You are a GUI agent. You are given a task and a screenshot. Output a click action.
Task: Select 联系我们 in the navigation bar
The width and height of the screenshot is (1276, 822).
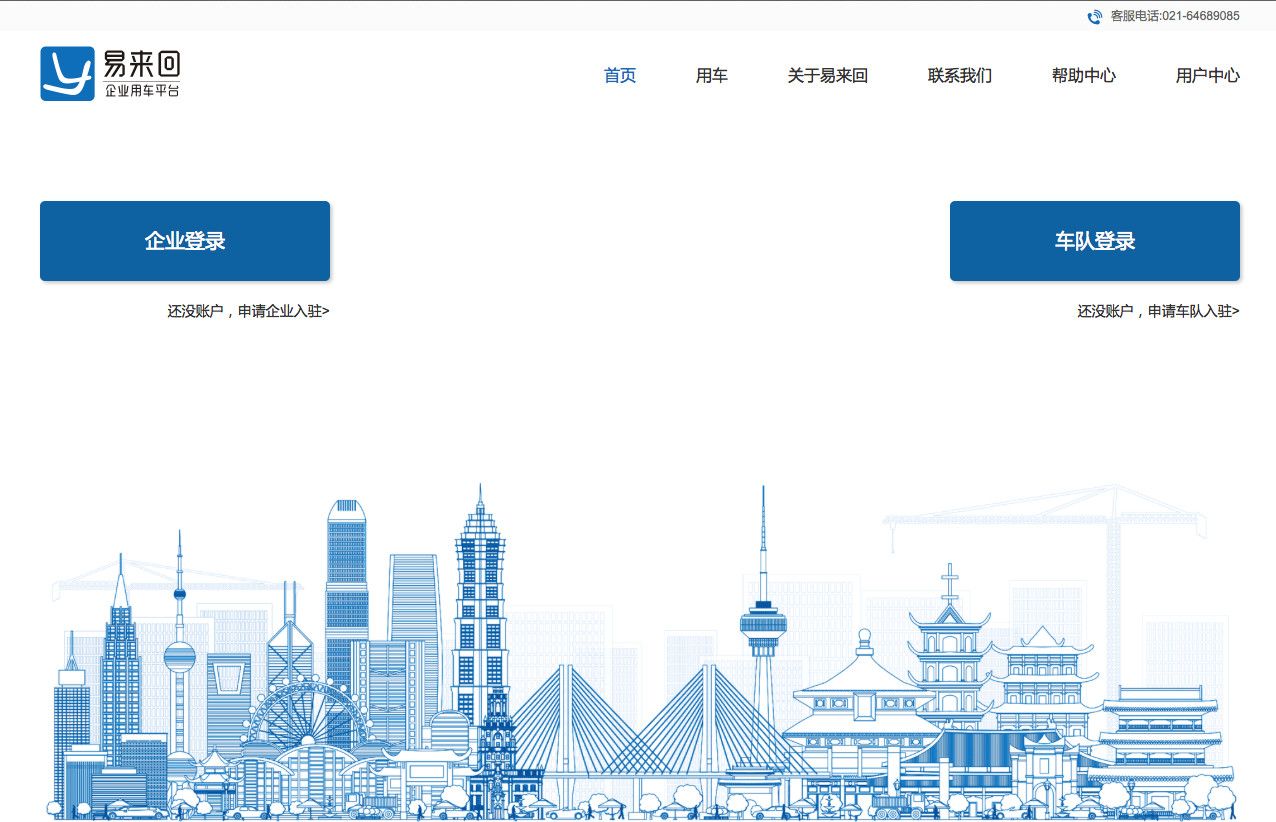point(960,76)
